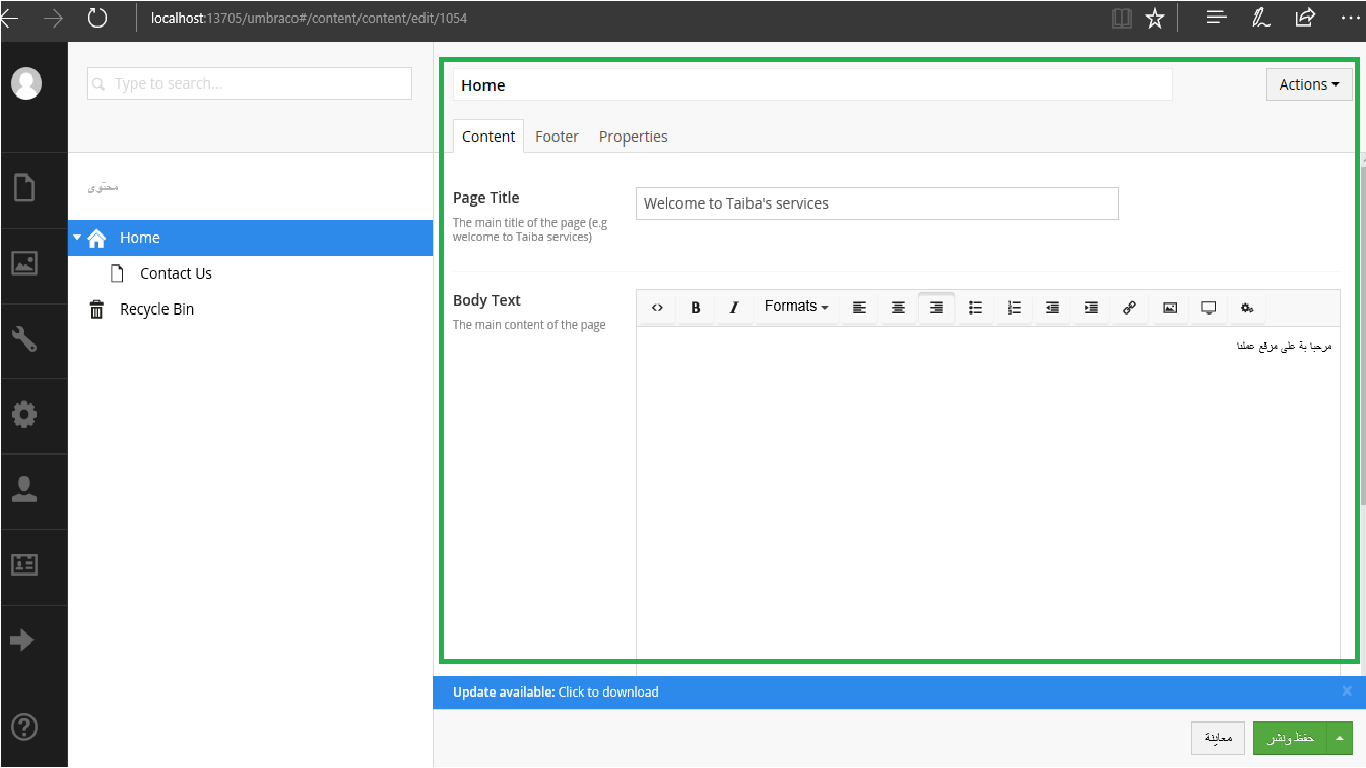The width and height of the screenshot is (1366, 768).
Task: Select the Contact Us page in the tree
Action: tap(175, 273)
